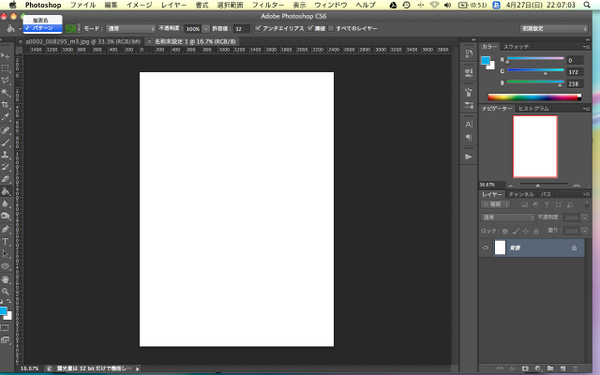This screenshot has width=600, height=375.
Task: Select the Move tool
Action: tap(5, 56)
